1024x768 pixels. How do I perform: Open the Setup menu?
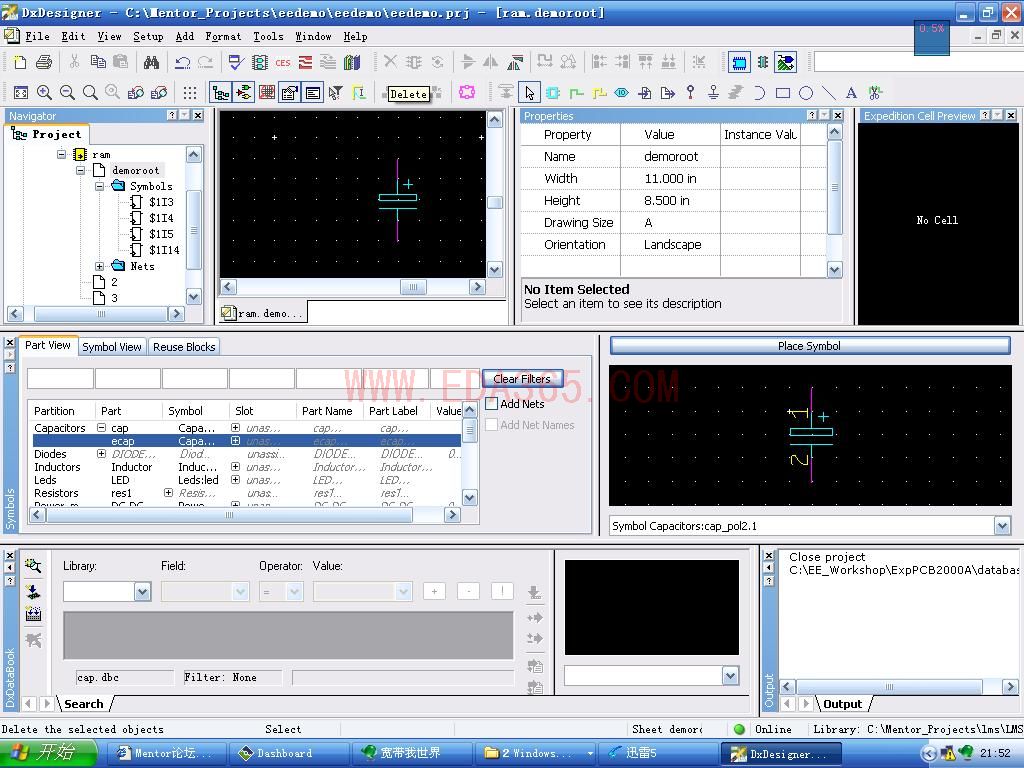coord(148,36)
